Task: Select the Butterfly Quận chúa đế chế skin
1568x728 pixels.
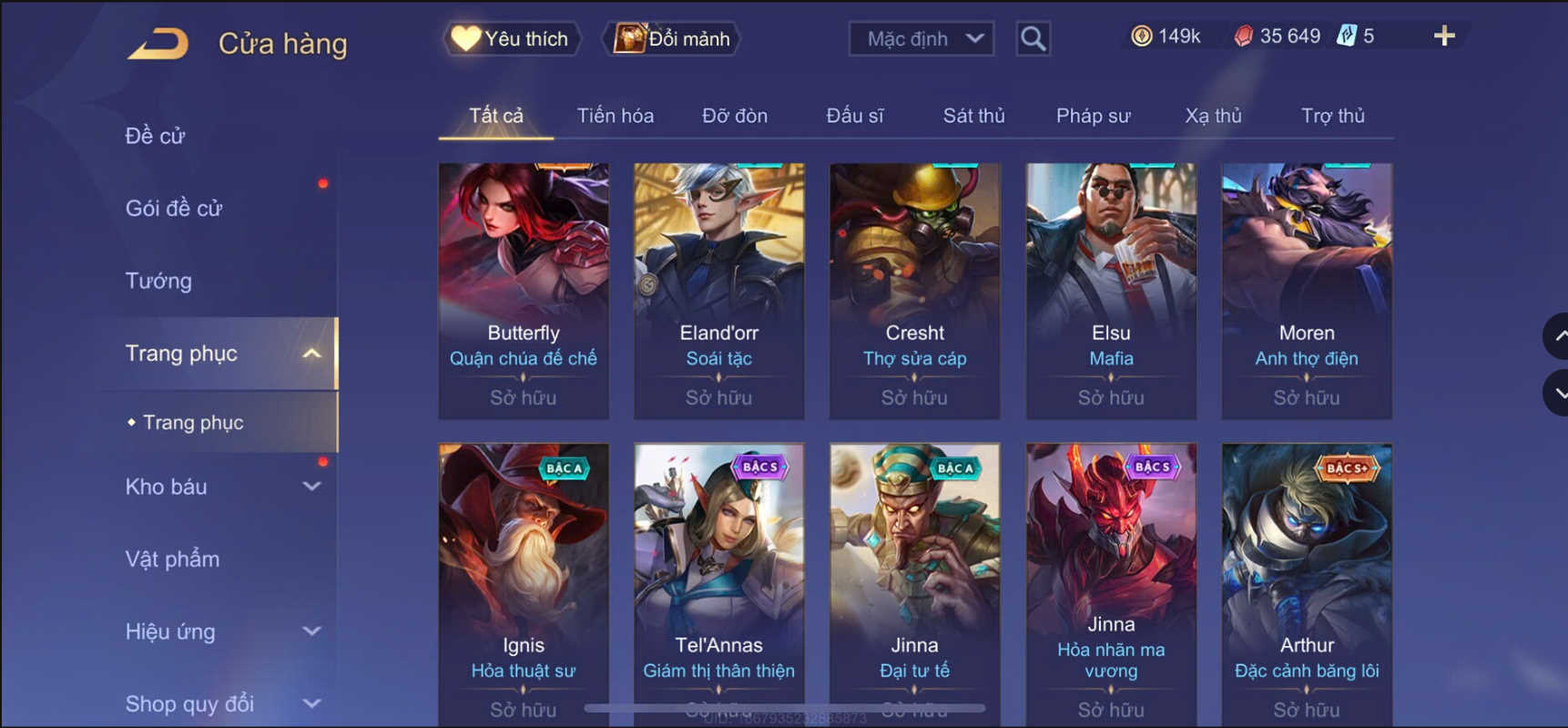Action: (524, 291)
